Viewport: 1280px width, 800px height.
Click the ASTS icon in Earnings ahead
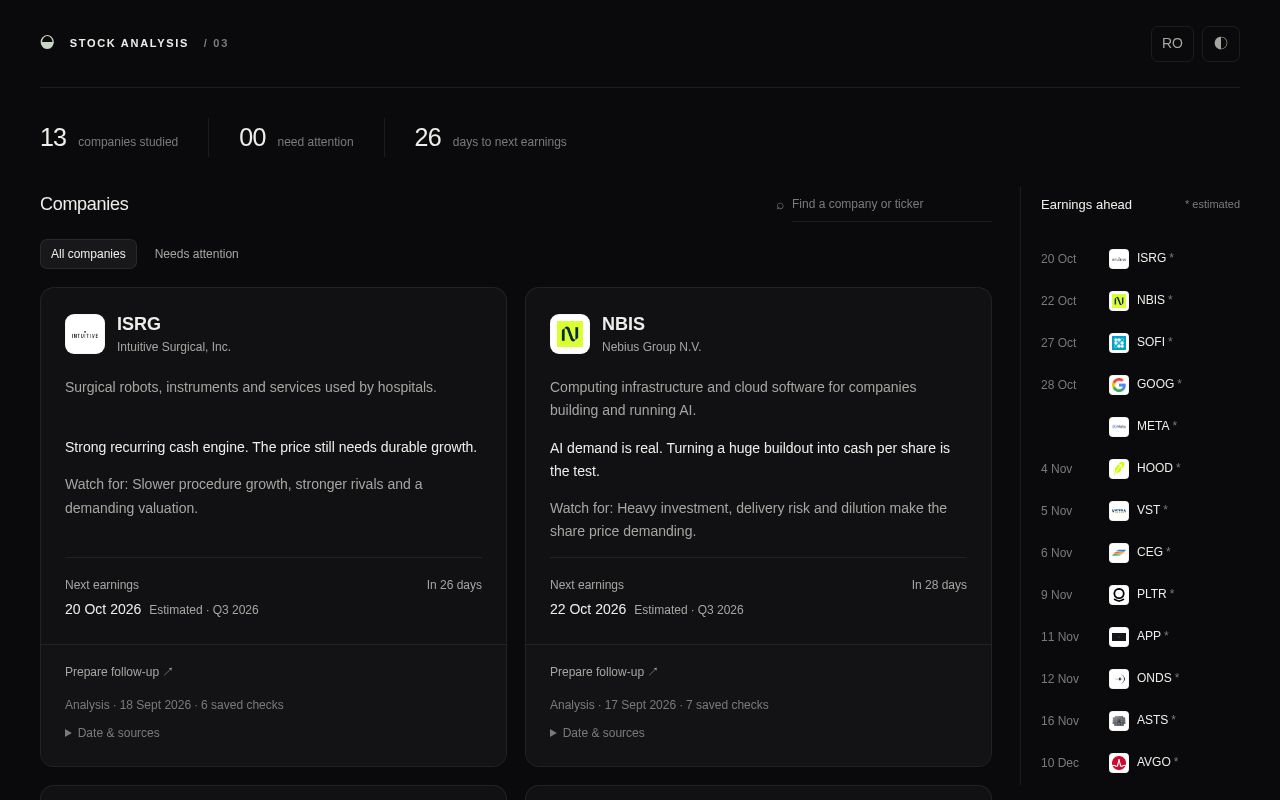[x=1119, y=721]
